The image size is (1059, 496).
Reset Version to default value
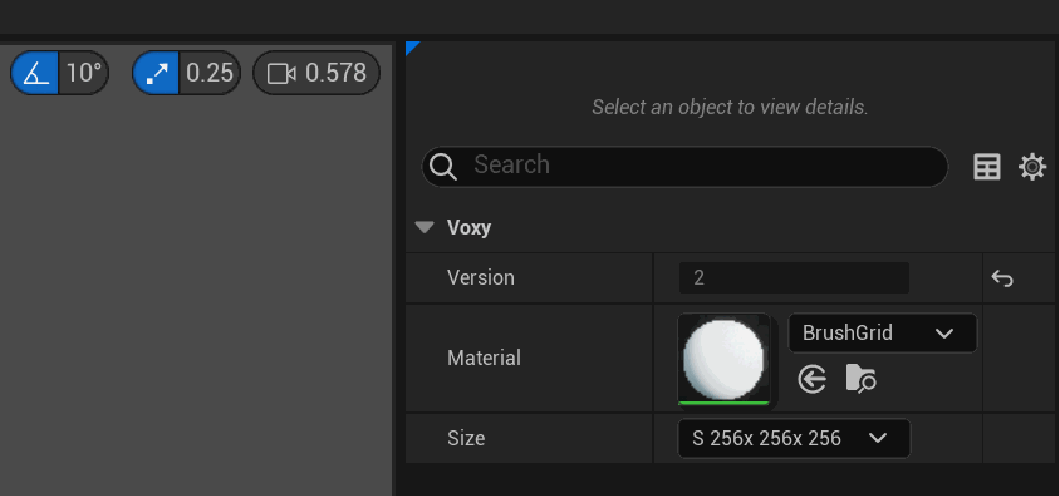click(1002, 279)
